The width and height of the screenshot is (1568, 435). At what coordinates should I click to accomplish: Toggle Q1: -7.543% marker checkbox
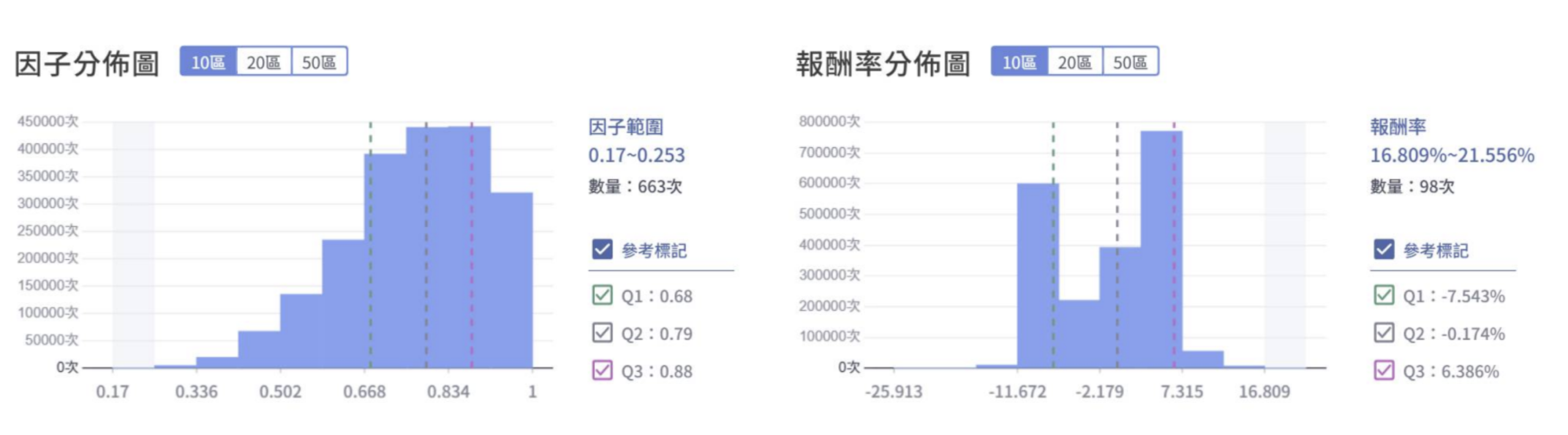pos(1384,296)
